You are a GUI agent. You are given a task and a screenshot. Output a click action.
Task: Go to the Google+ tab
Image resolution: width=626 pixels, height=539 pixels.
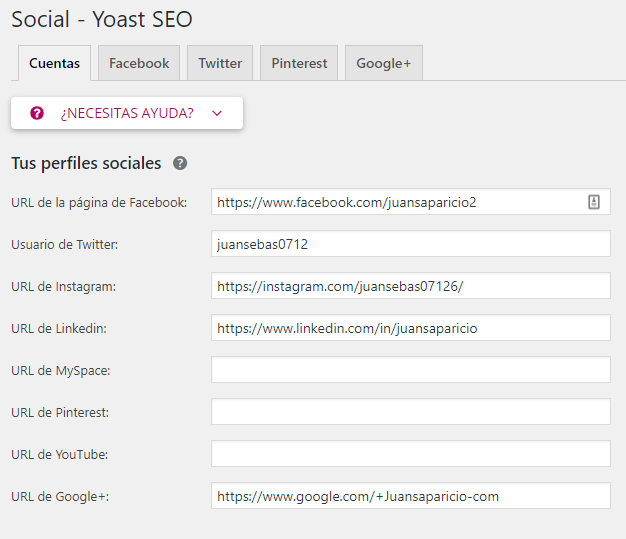(384, 63)
